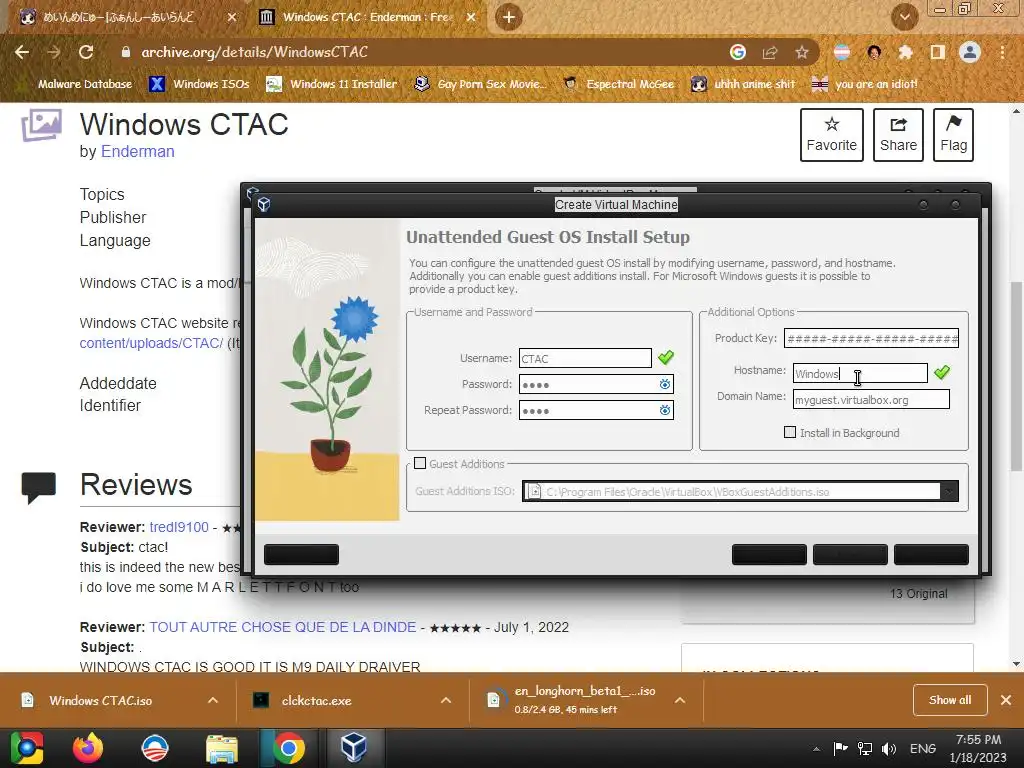Open a new tab with the plus button
Image resolution: width=1024 pixels, height=768 pixels.
click(509, 17)
